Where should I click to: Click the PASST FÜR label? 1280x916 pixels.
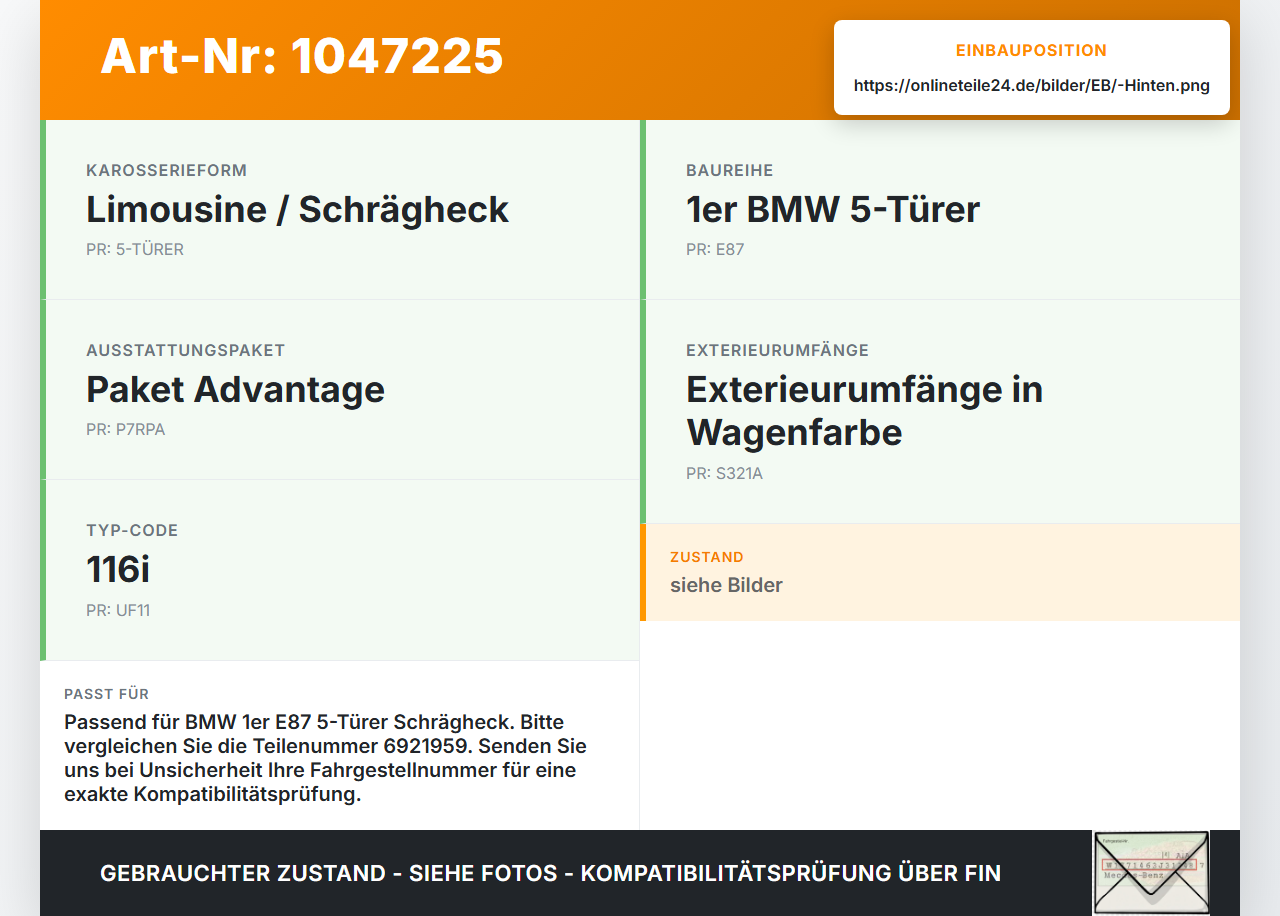pyautogui.click(x=106, y=694)
